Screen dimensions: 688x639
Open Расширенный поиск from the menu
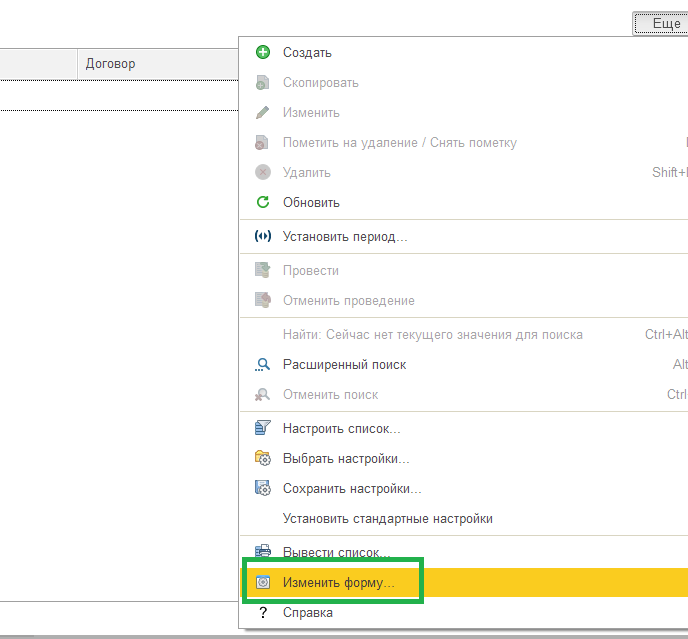pos(464,365)
